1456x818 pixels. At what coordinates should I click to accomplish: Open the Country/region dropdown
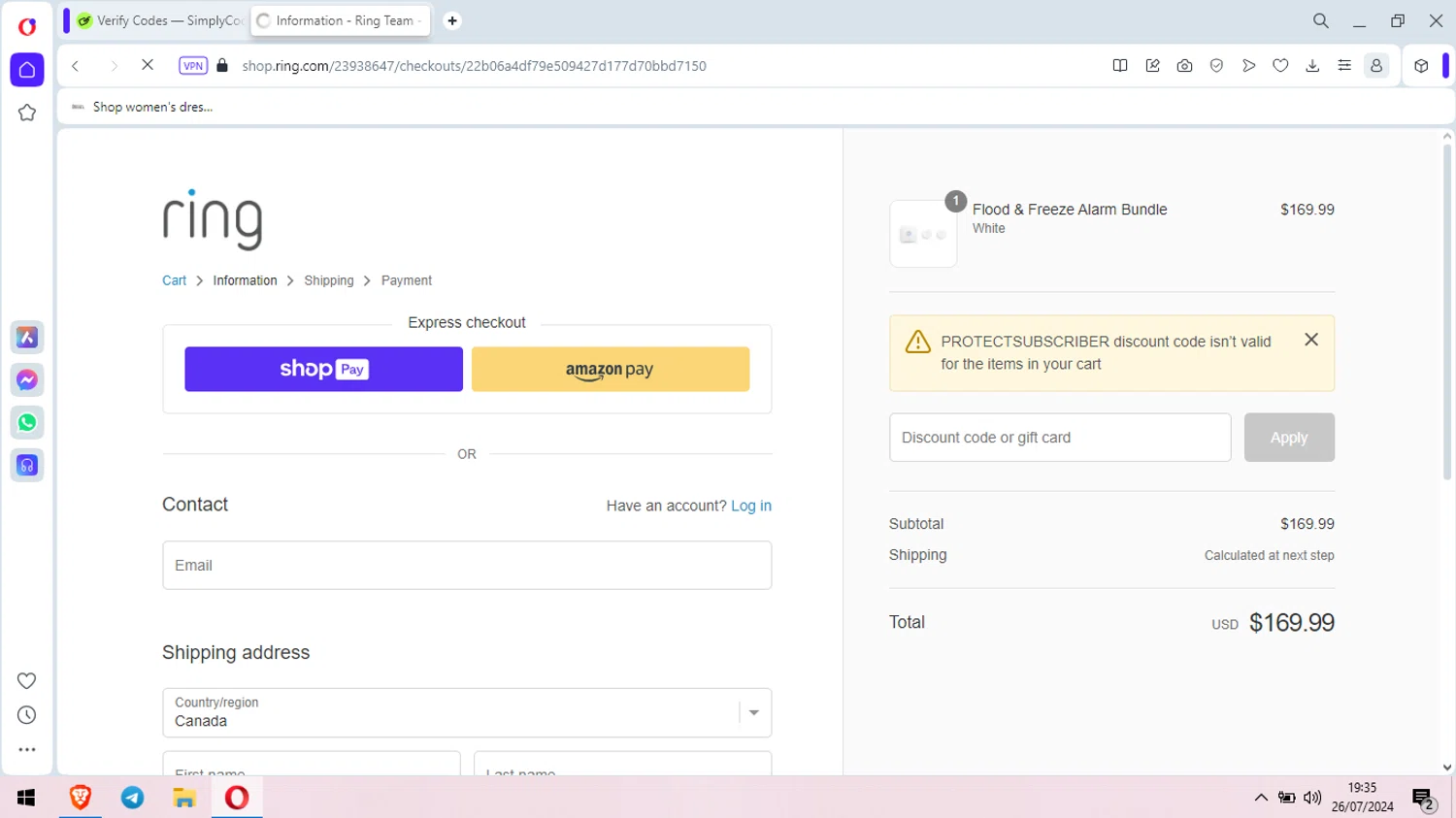pyautogui.click(x=467, y=713)
